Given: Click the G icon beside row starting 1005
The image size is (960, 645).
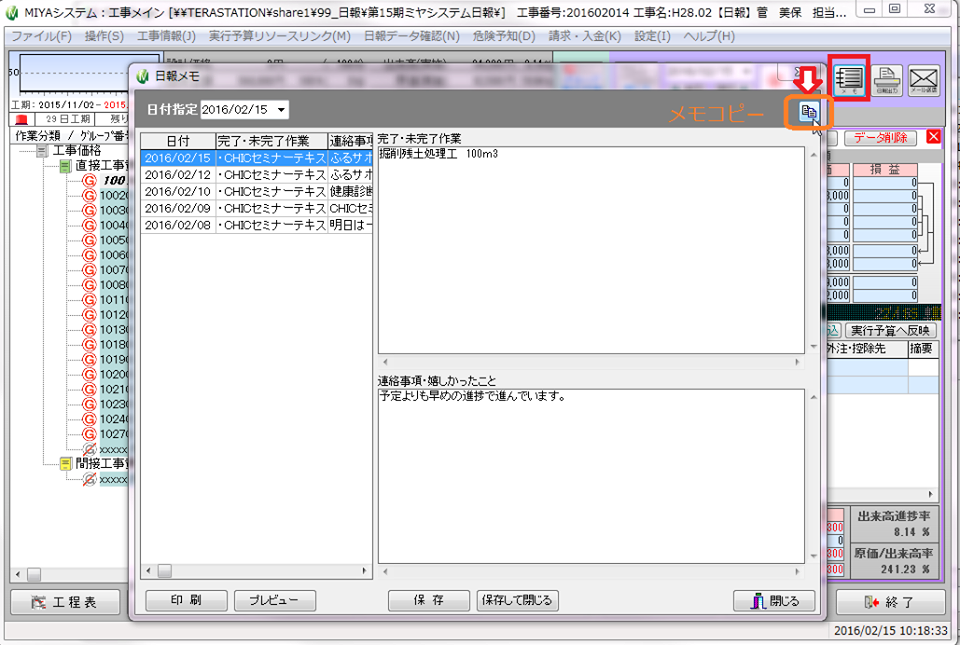Looking at the screenshot, I should 89,240.
